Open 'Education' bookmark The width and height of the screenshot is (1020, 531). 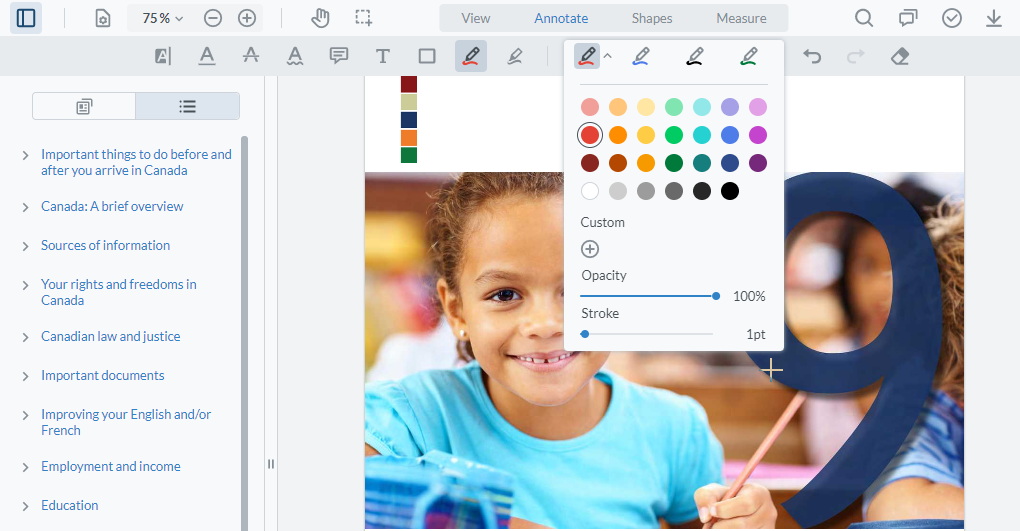pyautogui.click(x=70, y=506)
